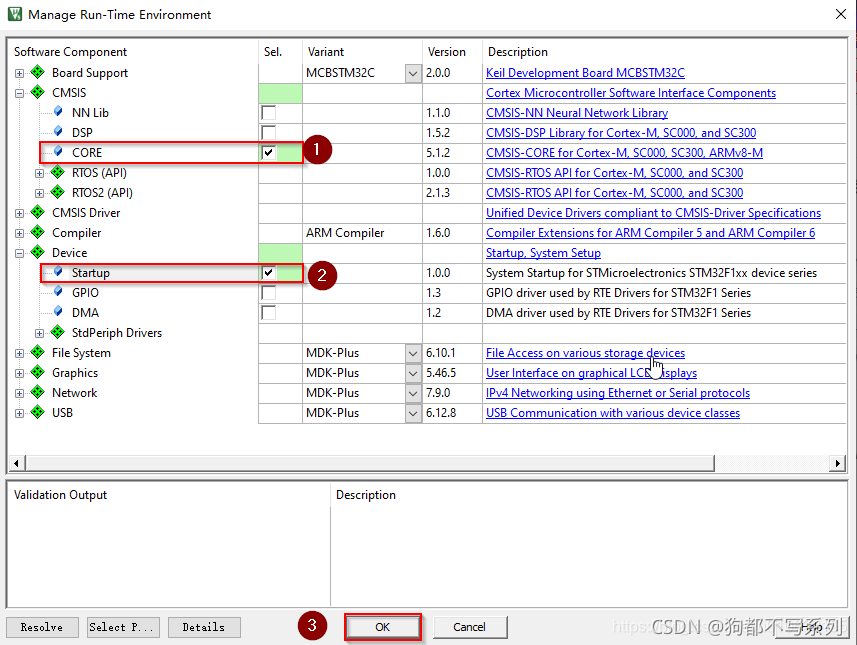
Task: Click the Cancel button
Action: point(469,627)
